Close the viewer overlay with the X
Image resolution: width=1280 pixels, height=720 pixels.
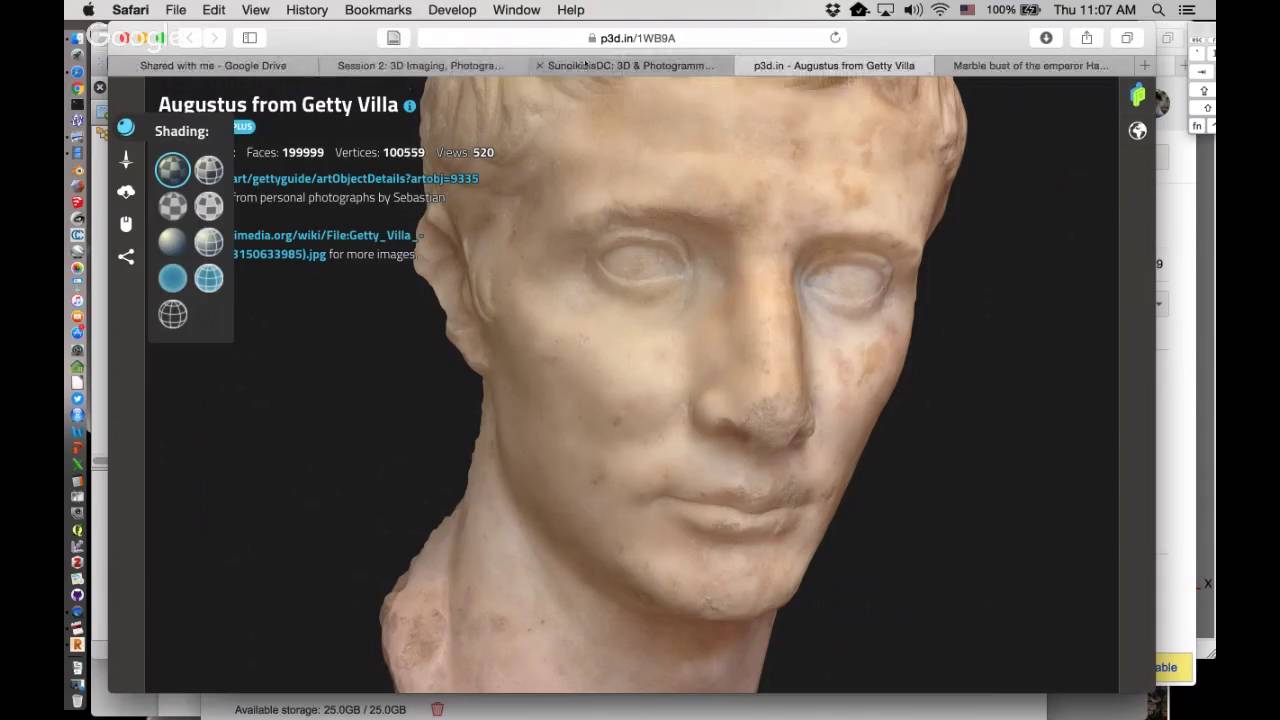pos(100,88)
